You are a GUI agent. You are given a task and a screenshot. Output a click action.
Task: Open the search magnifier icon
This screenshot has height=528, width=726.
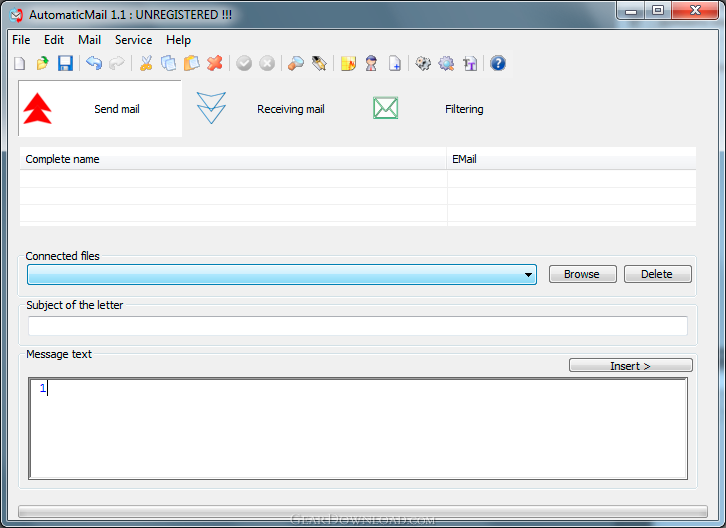pyautogui.click(x=296, y=63)
